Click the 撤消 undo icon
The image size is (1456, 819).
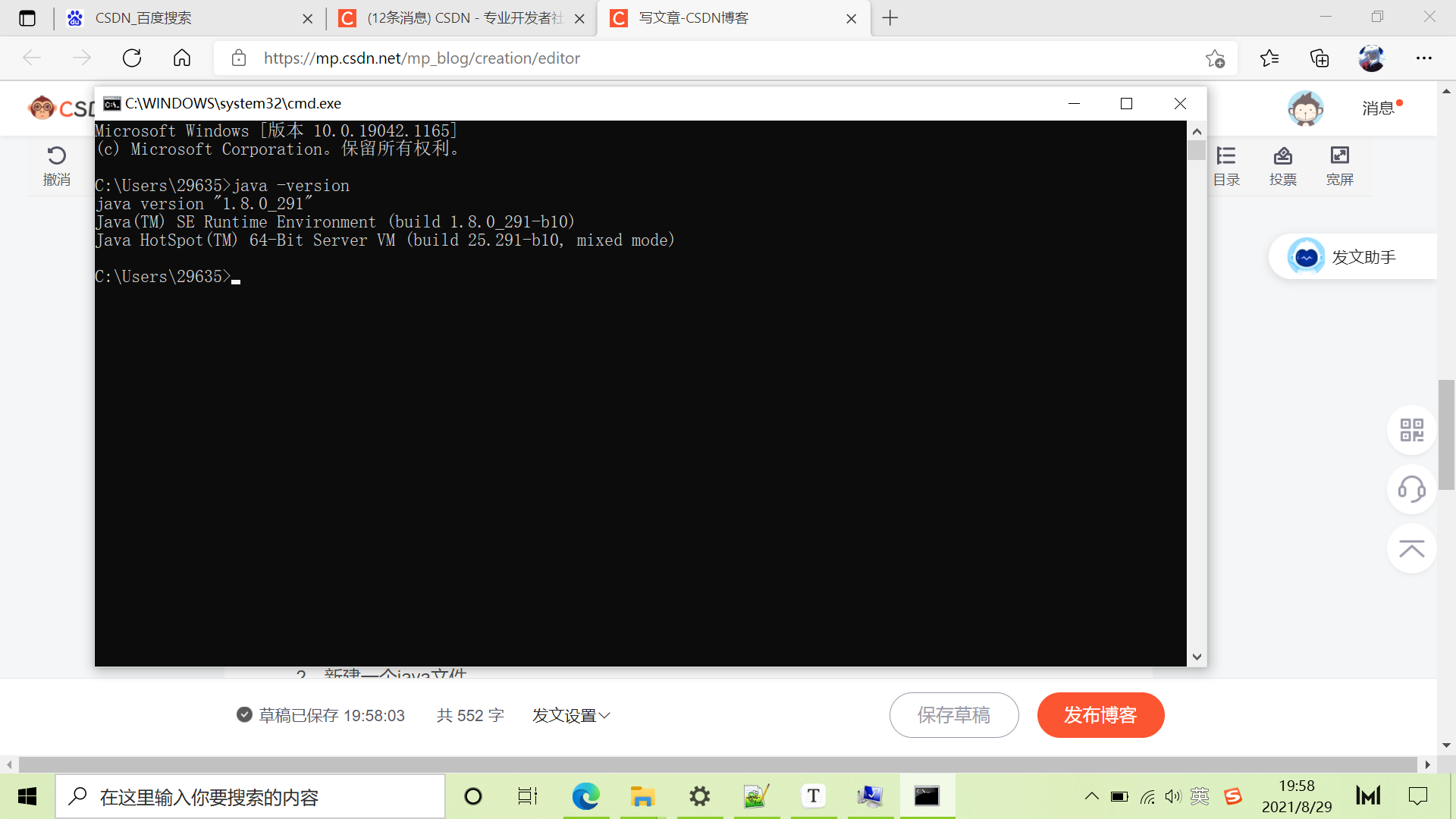pos(56,156)
